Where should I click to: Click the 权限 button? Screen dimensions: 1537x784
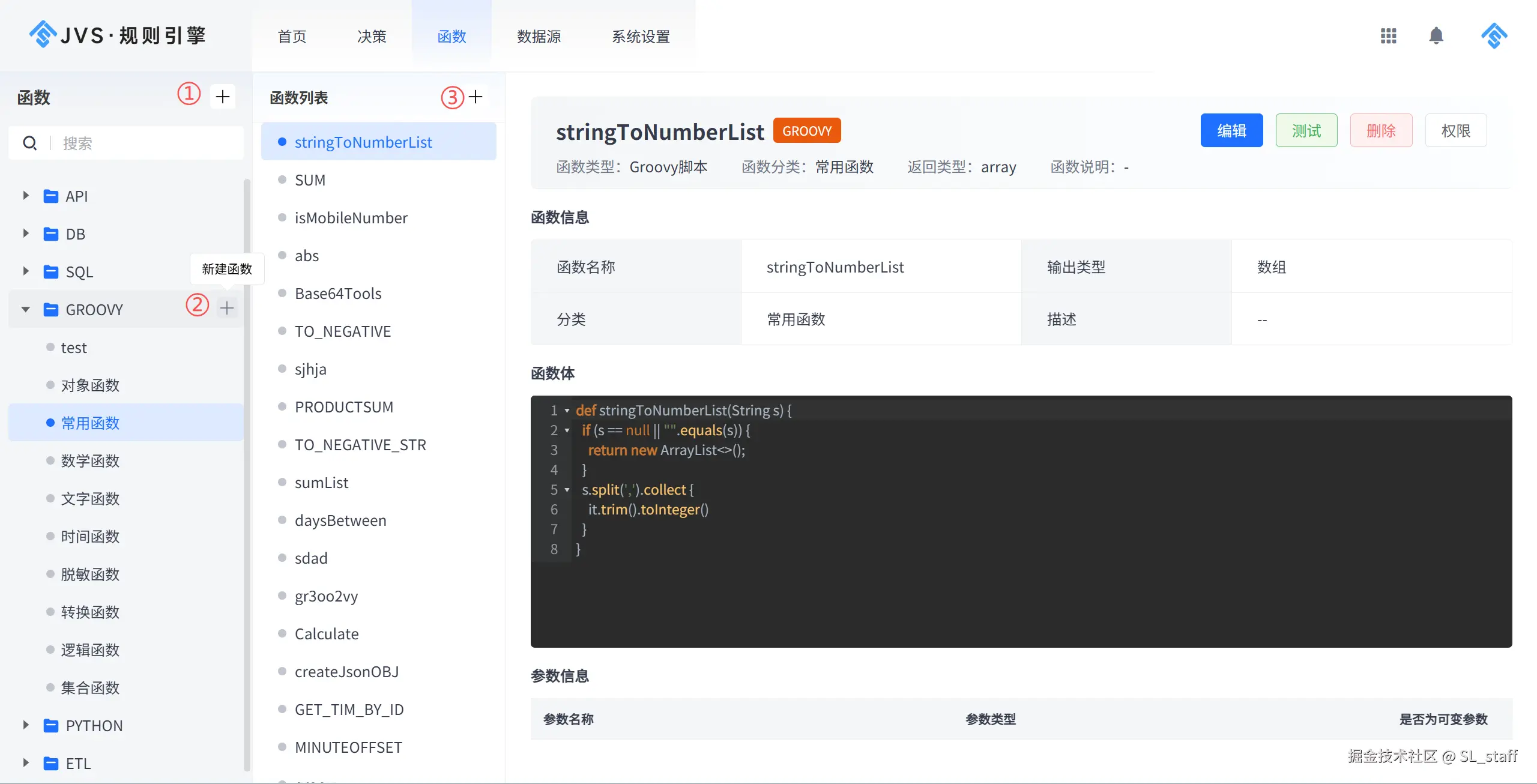point(1456,130)
